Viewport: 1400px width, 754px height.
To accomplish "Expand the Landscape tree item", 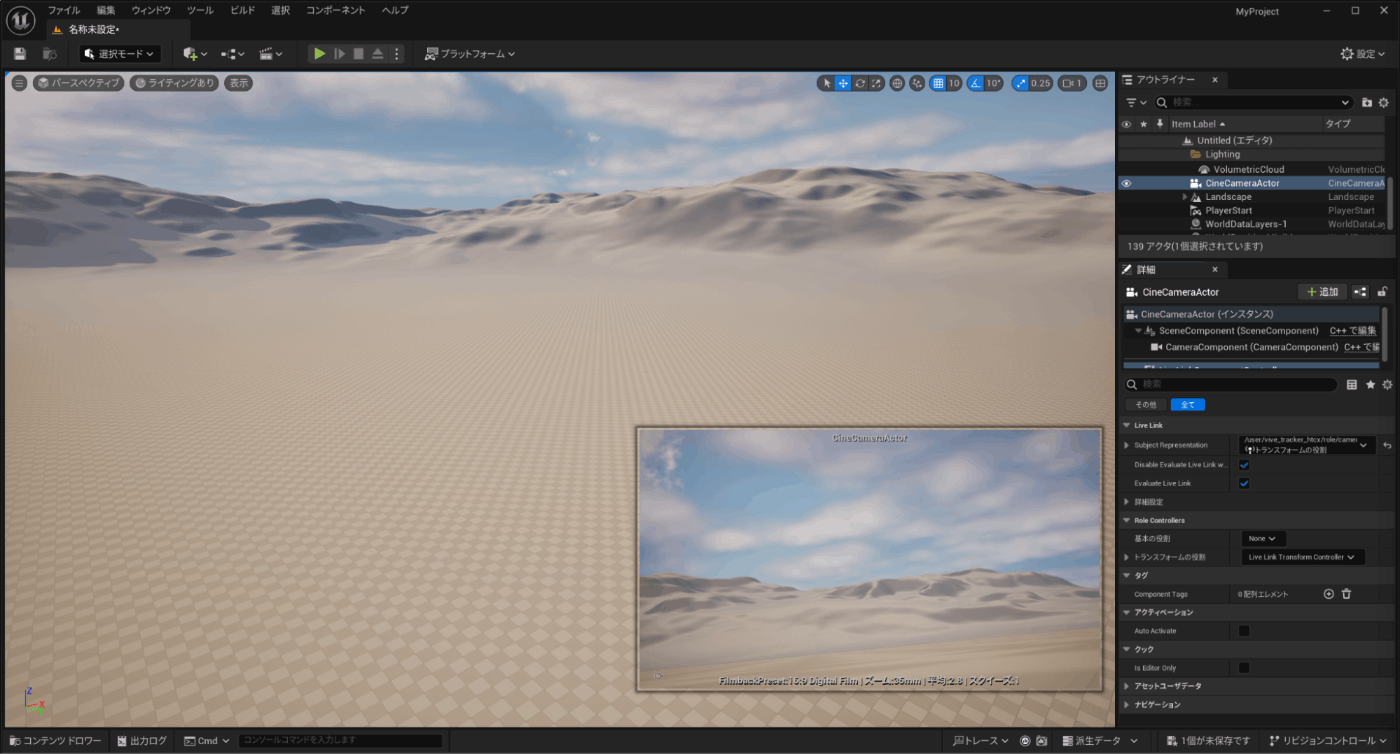I will [1185, 197].
